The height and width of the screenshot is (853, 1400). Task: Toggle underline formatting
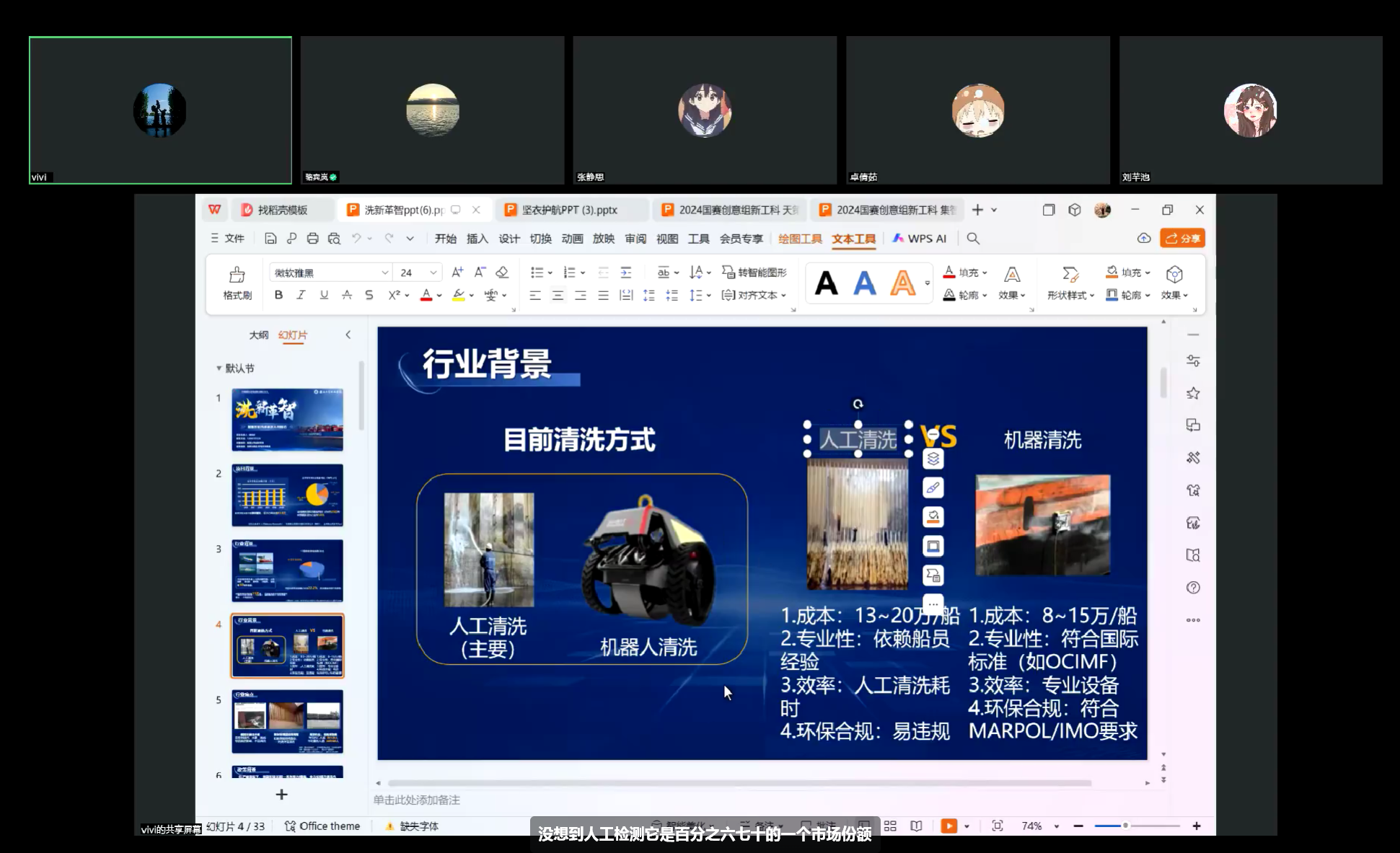coord(324,295)
